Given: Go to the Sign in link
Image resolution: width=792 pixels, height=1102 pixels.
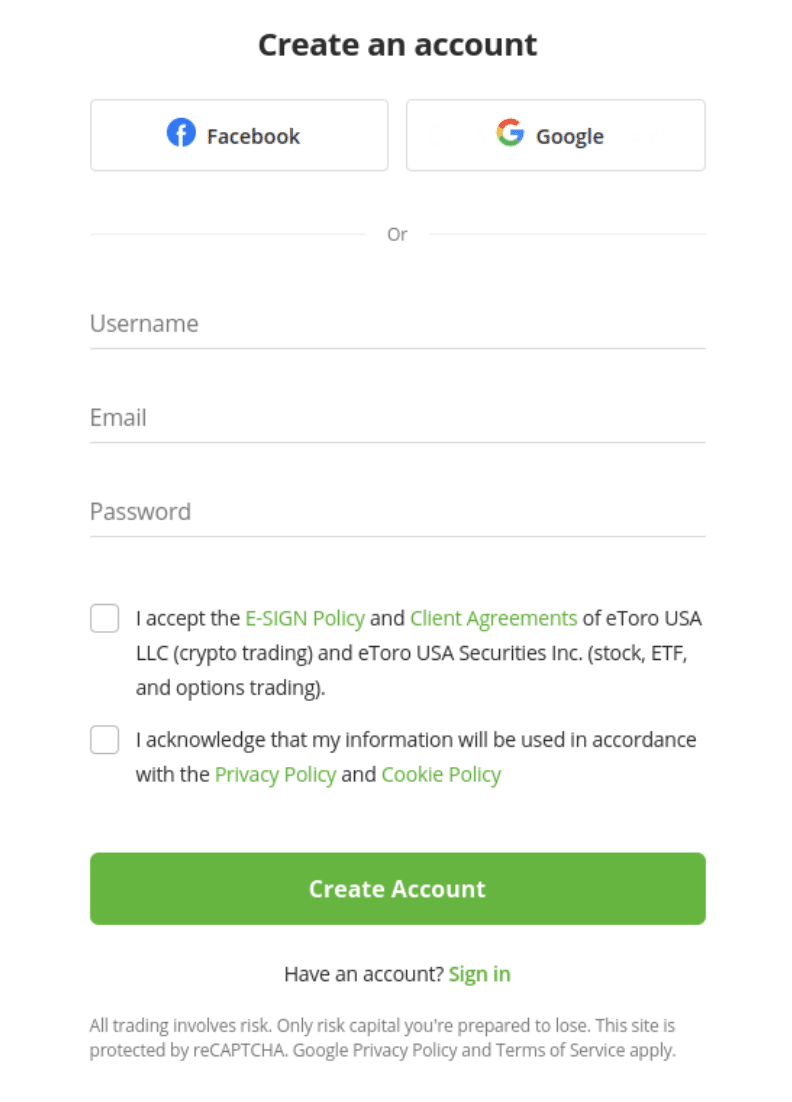Looking at the screenshot, I should pyautogui.click(x=479, y=974).
